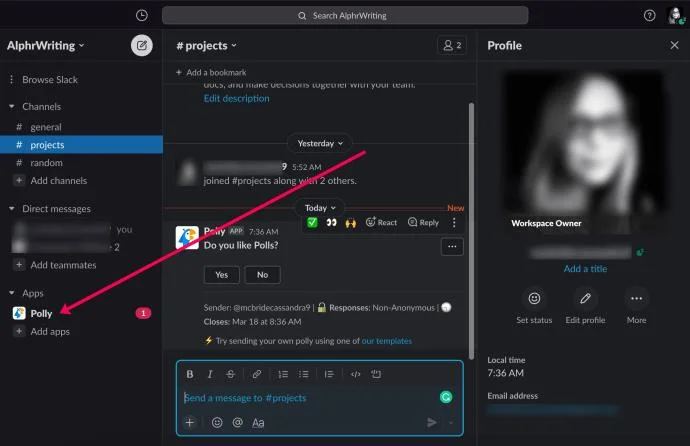Open the Yesterday date dropdown
The image size is (690, 446).
pyautogui.click(x=320, y=143)
